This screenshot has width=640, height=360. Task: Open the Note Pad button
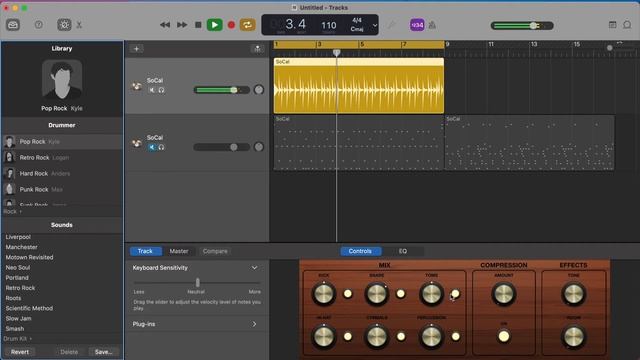tap(612, 25)
